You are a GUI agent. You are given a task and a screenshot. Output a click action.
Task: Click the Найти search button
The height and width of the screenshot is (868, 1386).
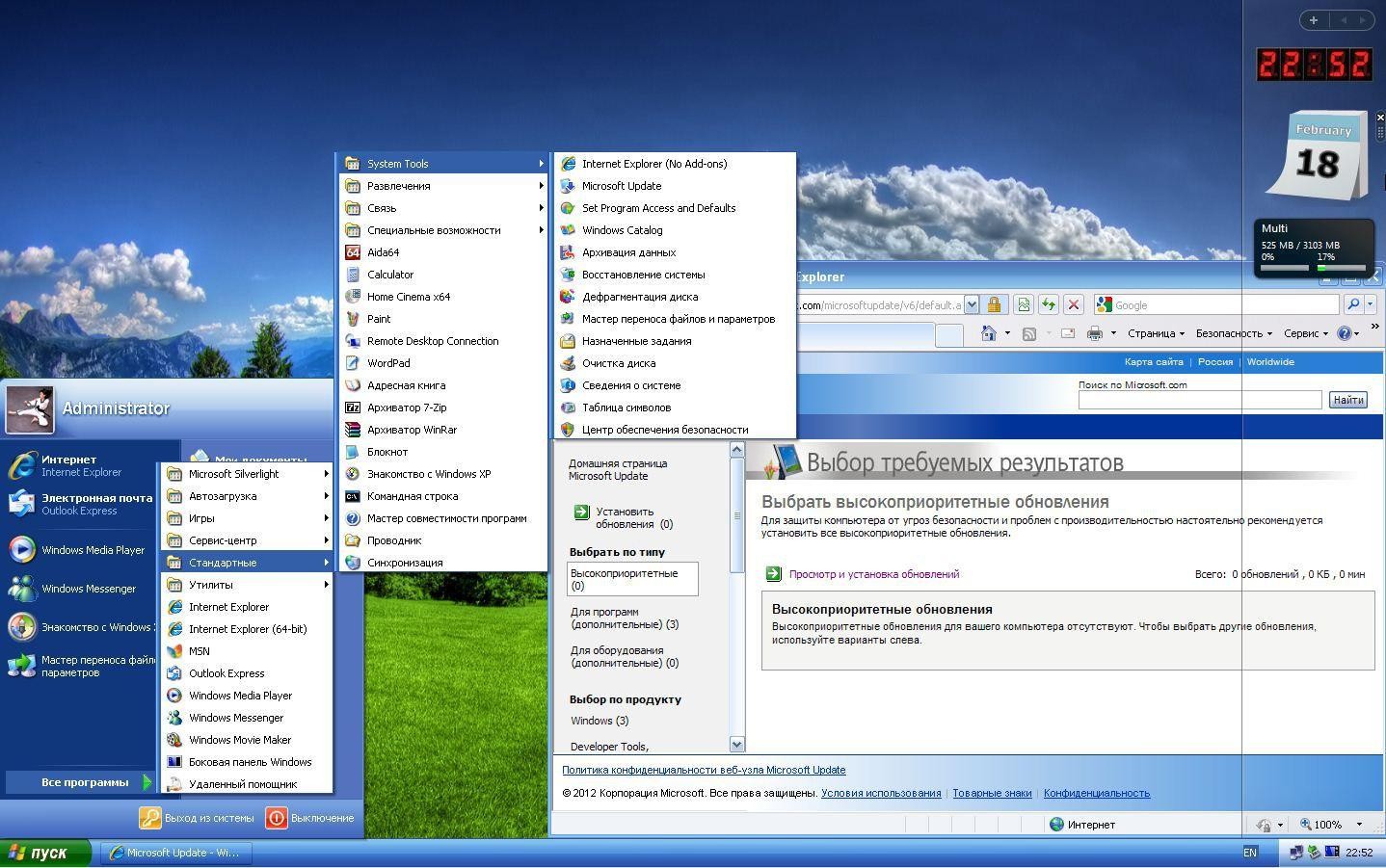(1348, 400)
